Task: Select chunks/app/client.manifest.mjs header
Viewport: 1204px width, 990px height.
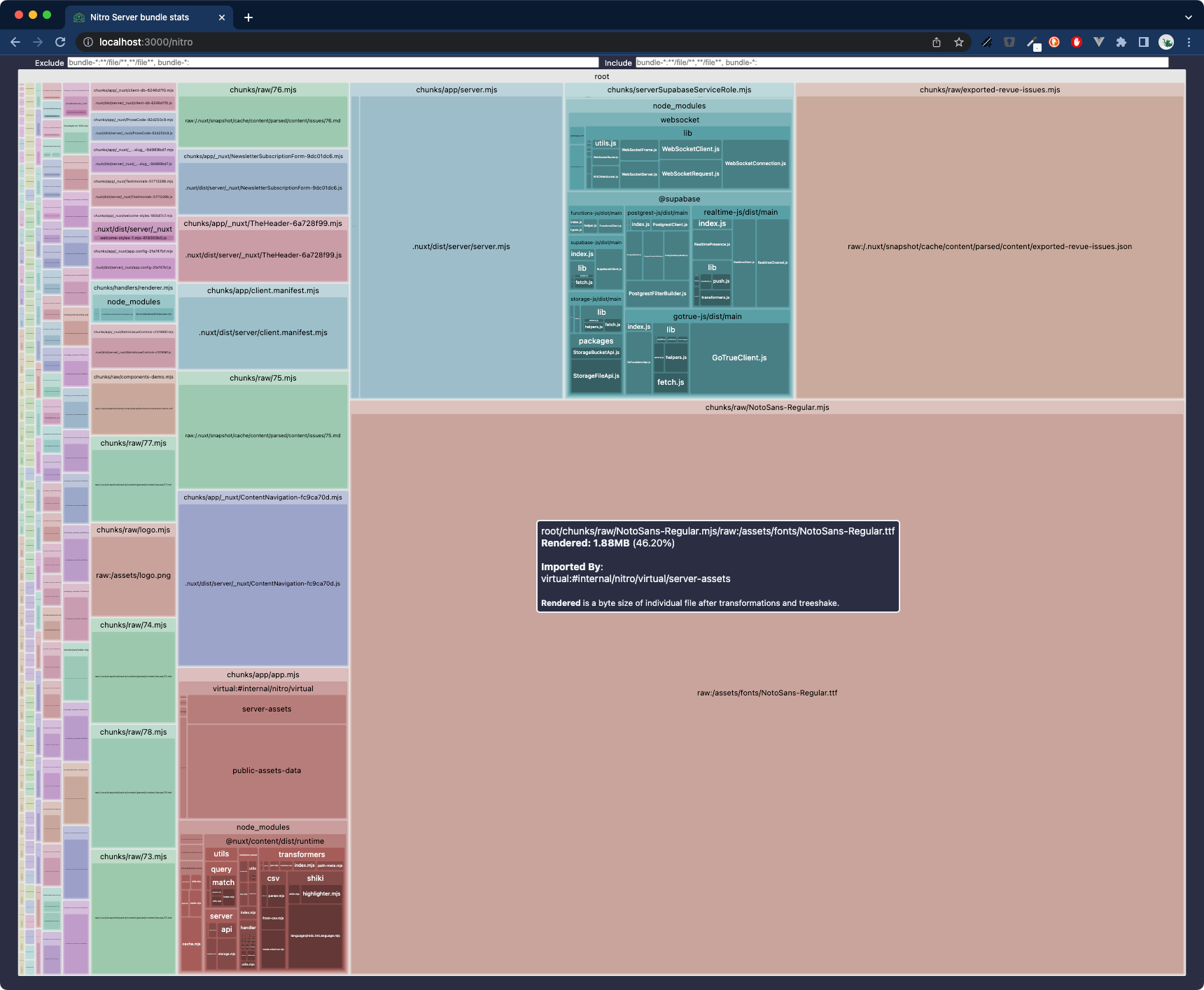Action: pyautogui.click(x=263, y=290)
